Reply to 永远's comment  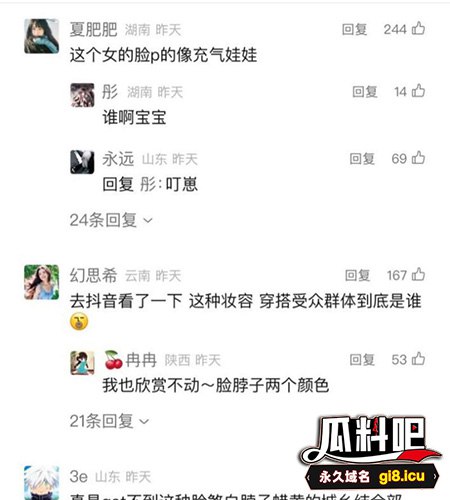(362, 159)
